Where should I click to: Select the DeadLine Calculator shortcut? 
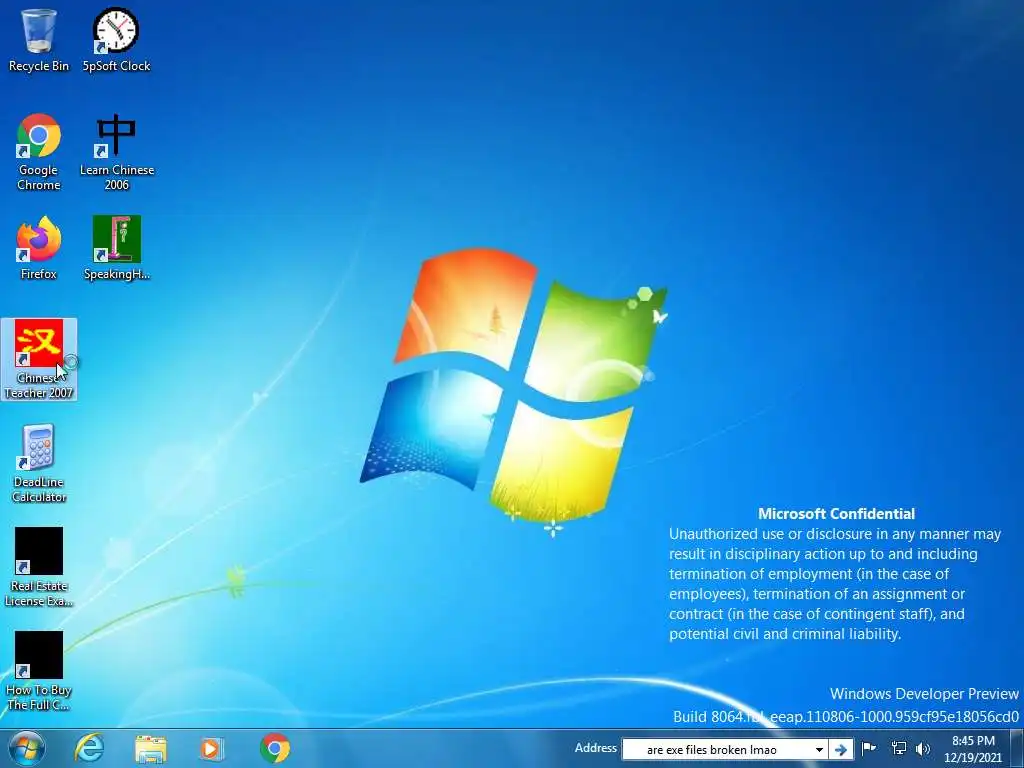pyautogui.click(x=39, y=464)
